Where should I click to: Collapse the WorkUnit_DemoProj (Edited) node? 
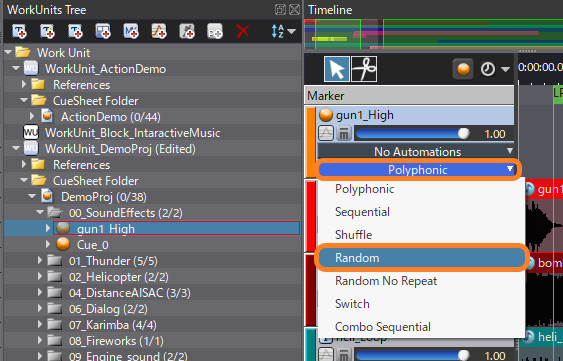16,148
